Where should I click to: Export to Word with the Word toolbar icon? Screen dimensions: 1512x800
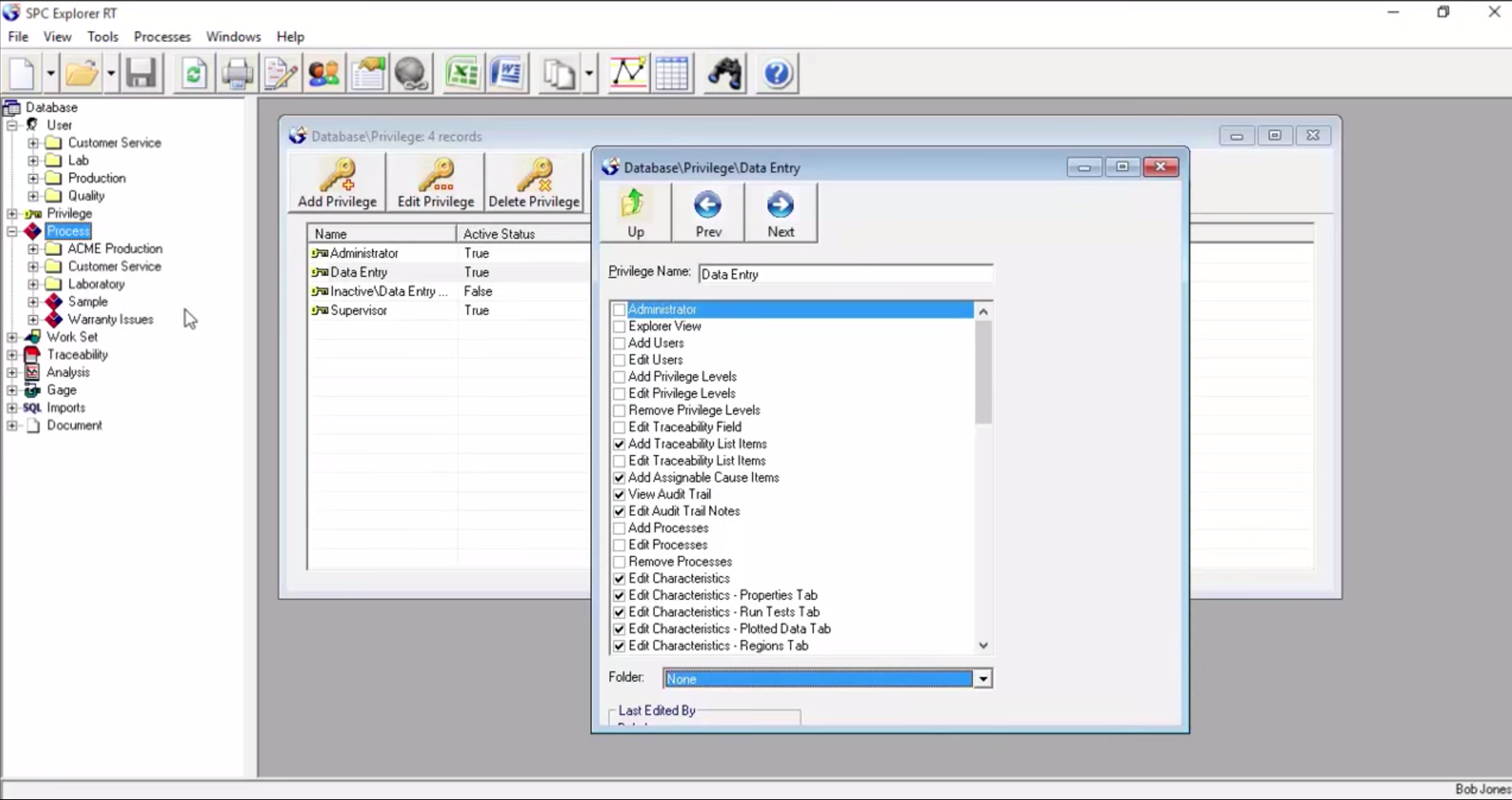pos(507,73)
